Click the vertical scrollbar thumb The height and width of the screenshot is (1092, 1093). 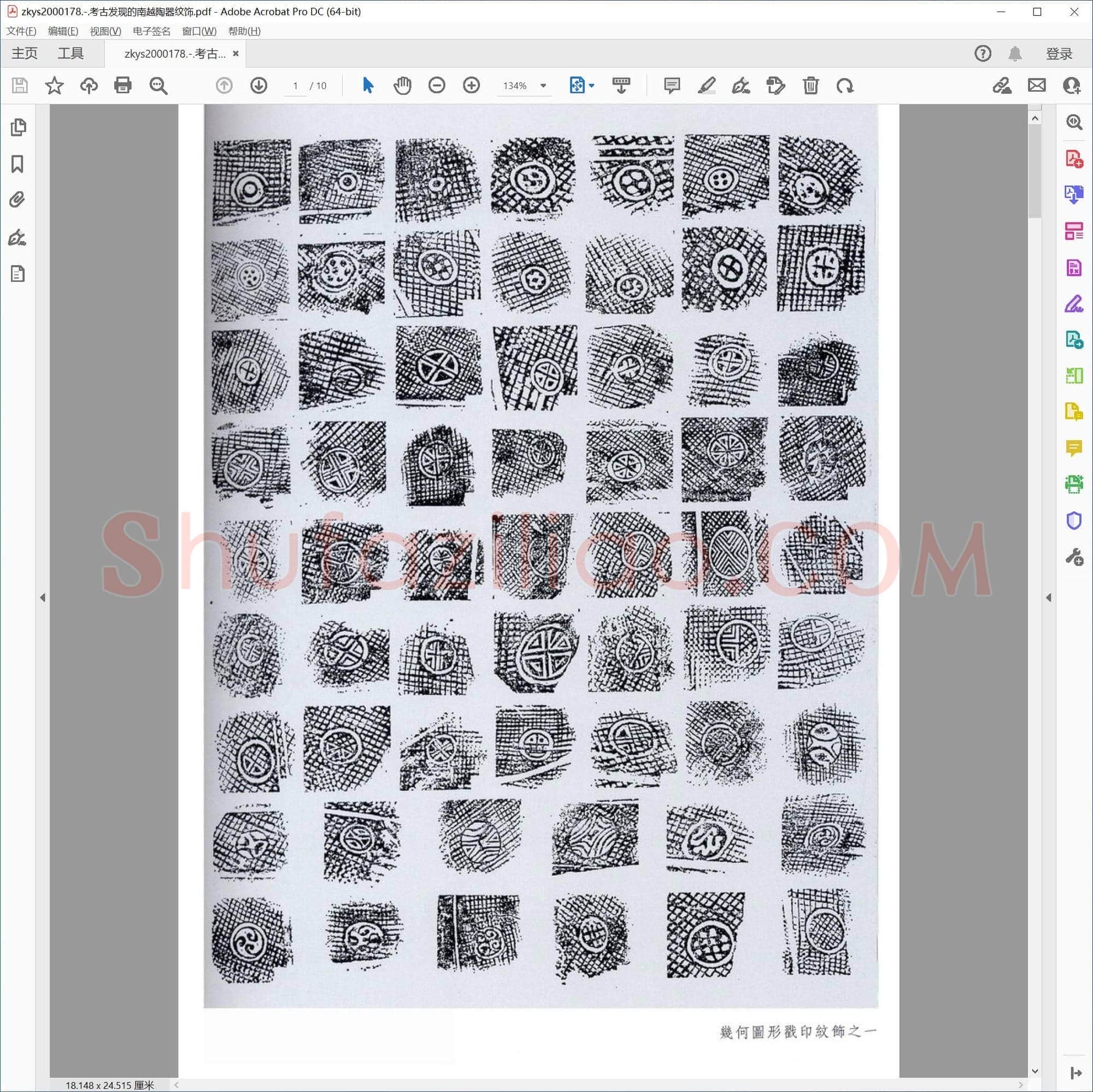pyautogui.click(x=1035, y=172)
